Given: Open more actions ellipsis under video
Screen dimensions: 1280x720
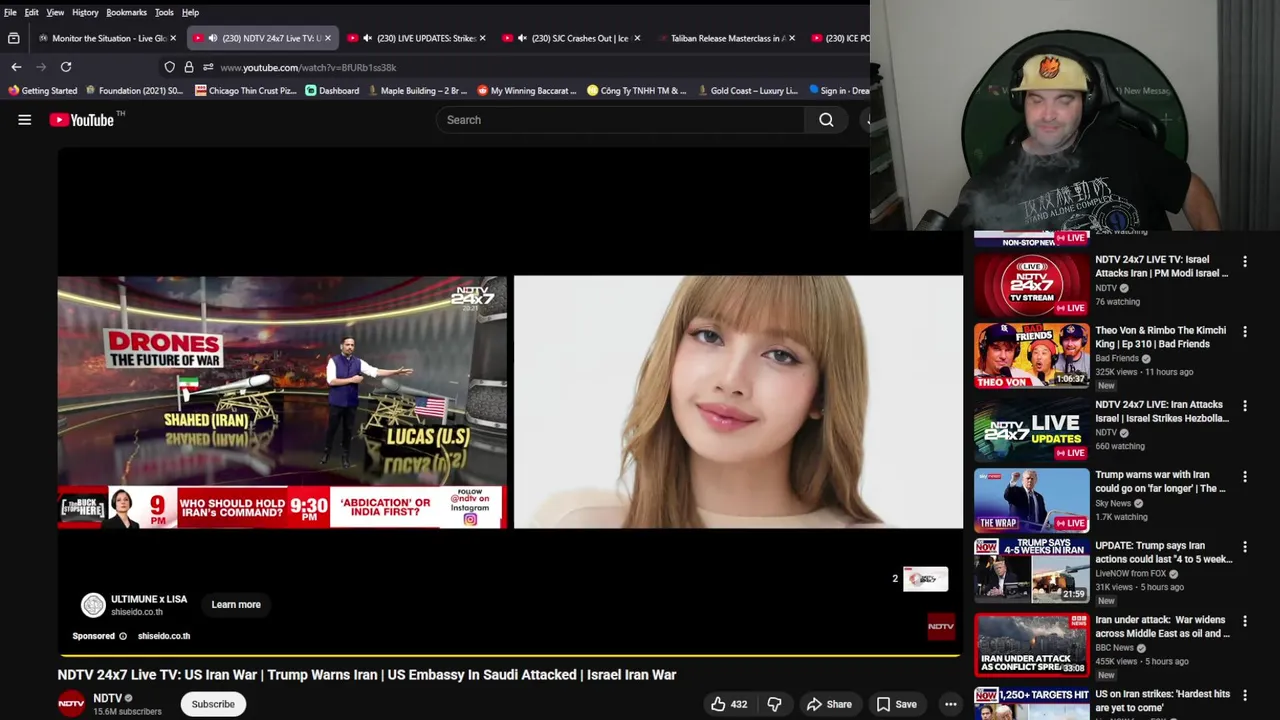Looking at the screenshot, I should point(951,704).
